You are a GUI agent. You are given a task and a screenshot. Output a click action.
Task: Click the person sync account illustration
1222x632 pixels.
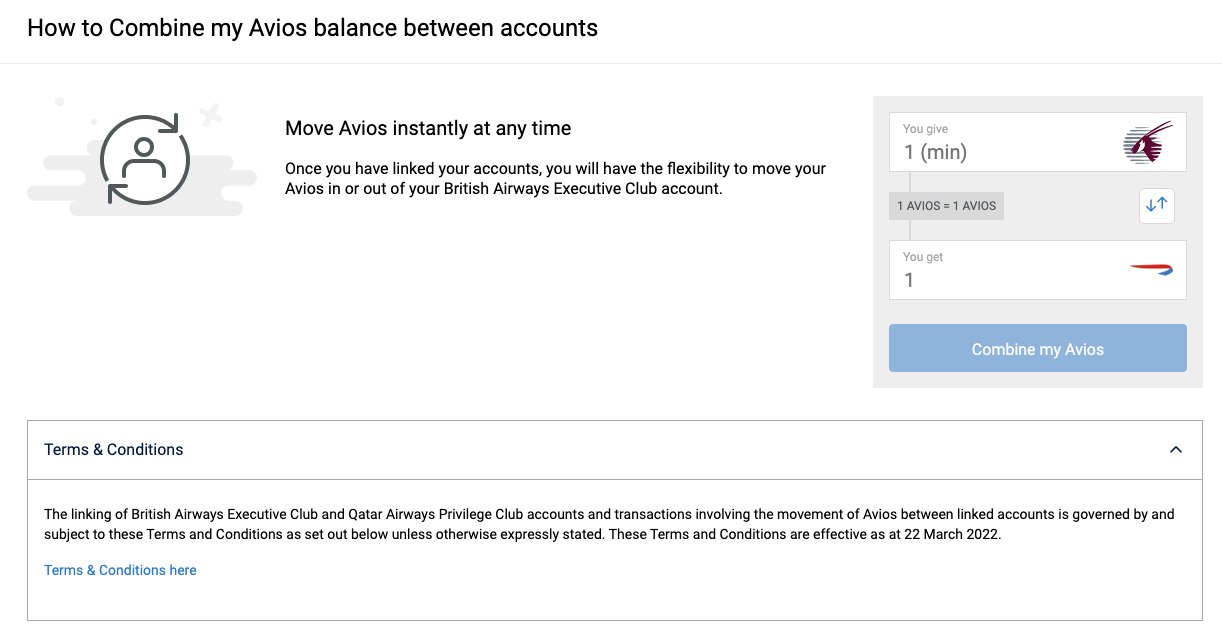[x=145, y=158]
